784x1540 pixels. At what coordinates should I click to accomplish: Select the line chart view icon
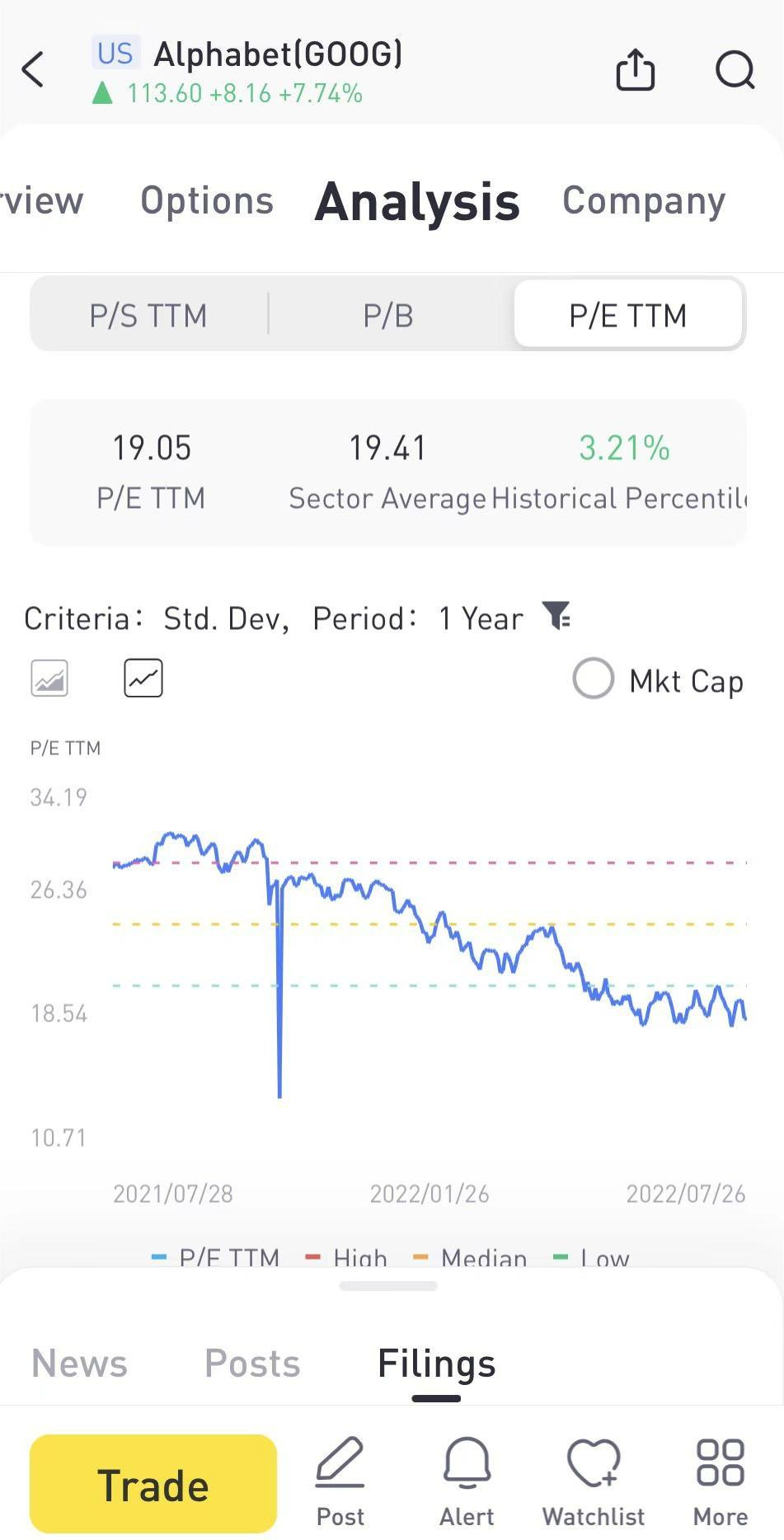[143, 678]
